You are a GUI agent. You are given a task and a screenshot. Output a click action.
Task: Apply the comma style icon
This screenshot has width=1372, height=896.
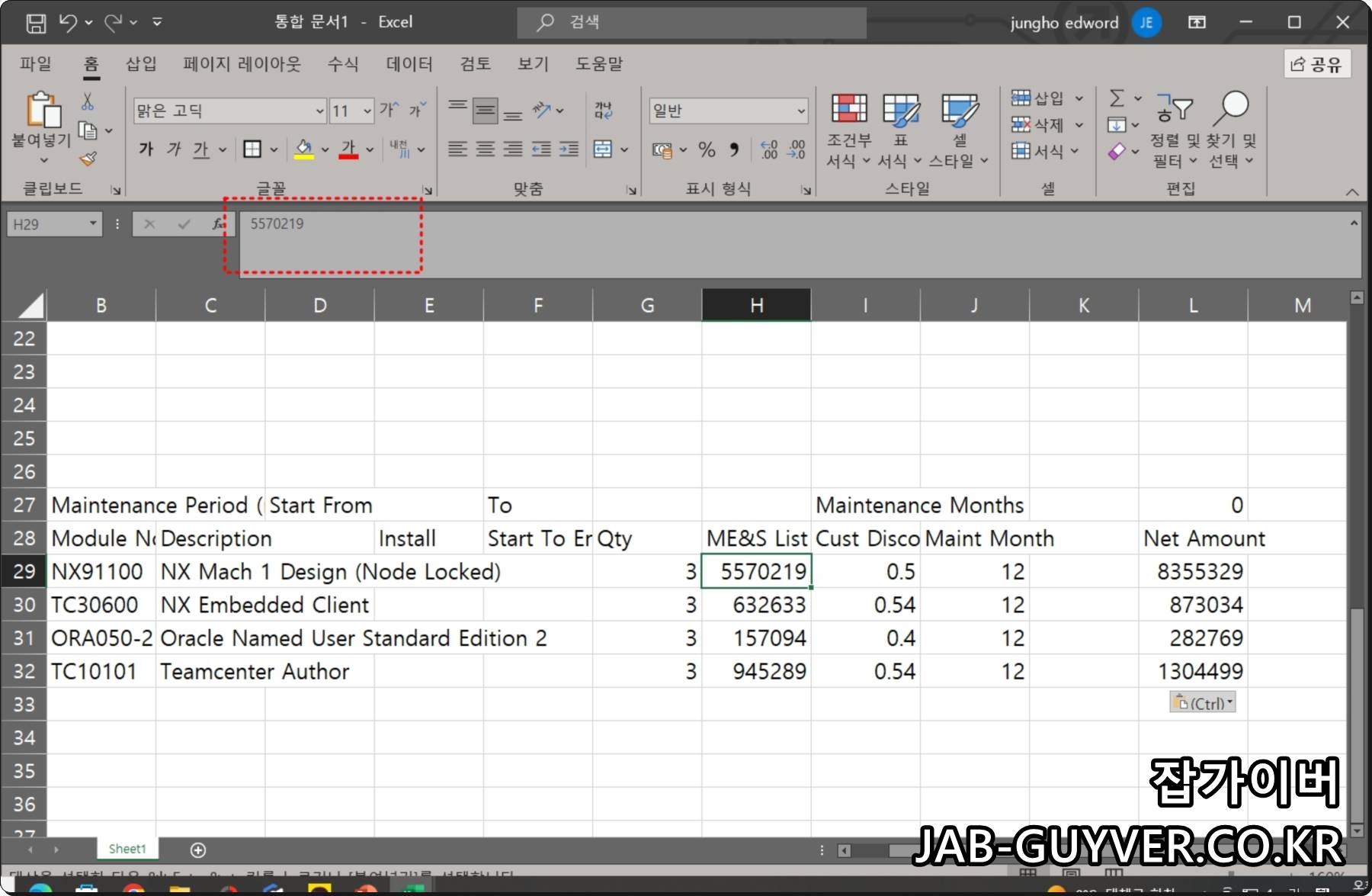(734, 149)
